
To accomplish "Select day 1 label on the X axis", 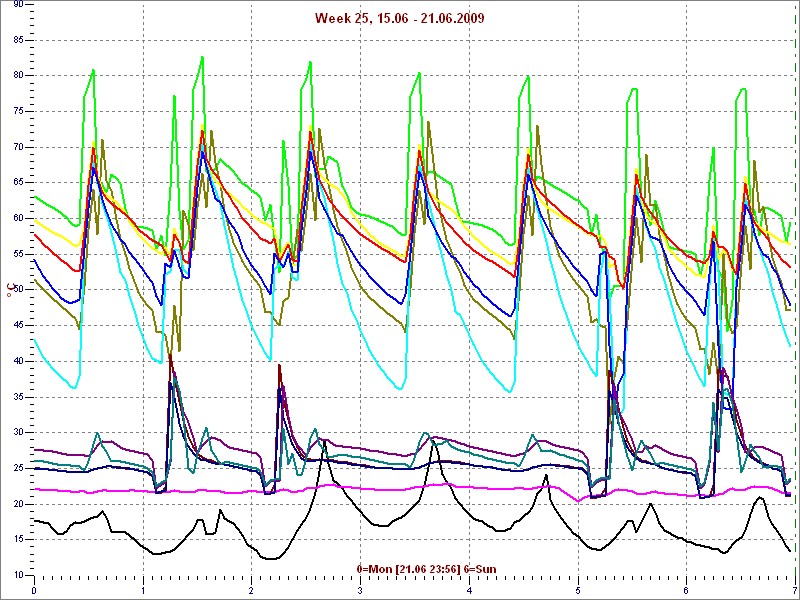I will pos(143,591).
